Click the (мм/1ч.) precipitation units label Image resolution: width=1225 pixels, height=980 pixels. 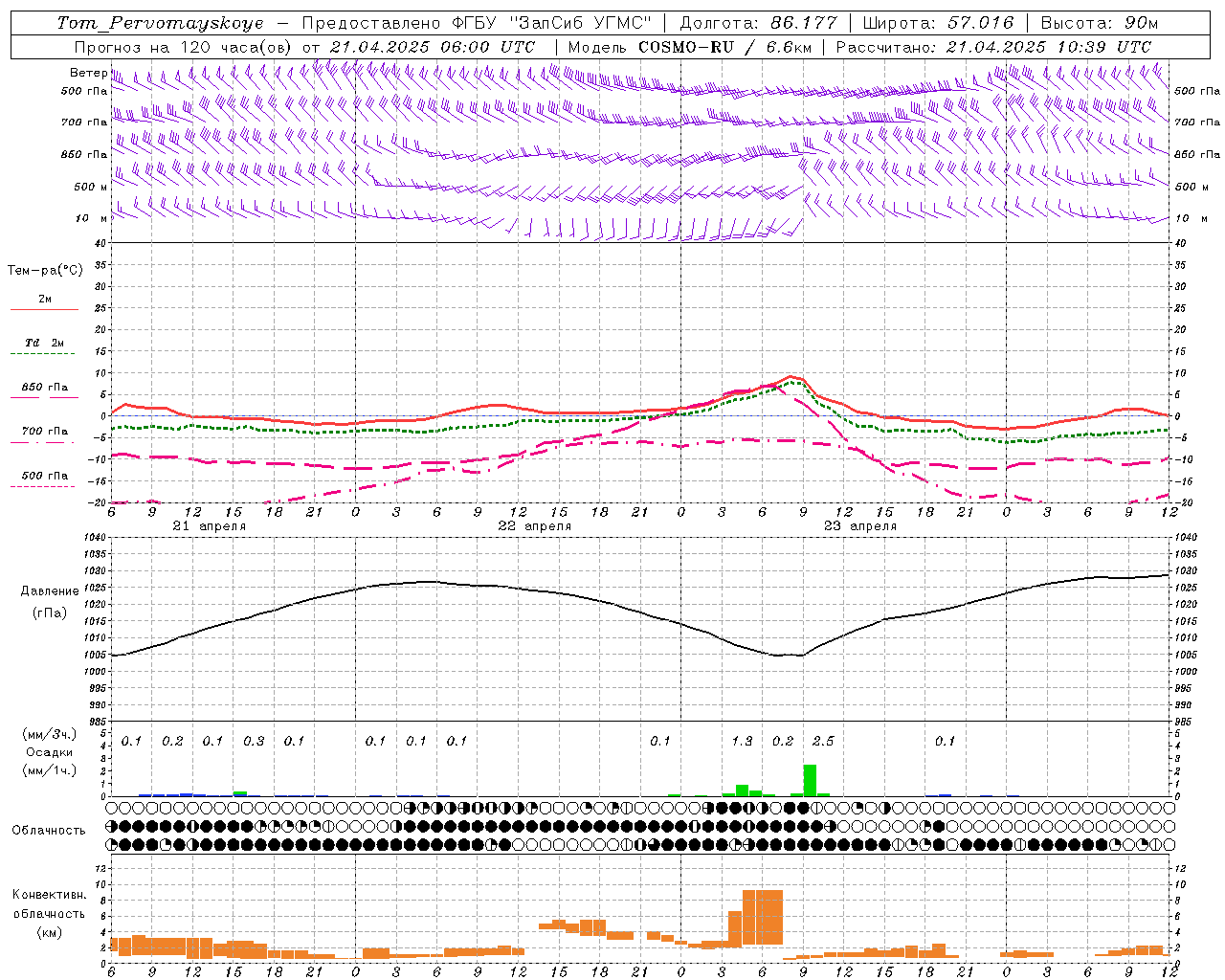[50, 770]
